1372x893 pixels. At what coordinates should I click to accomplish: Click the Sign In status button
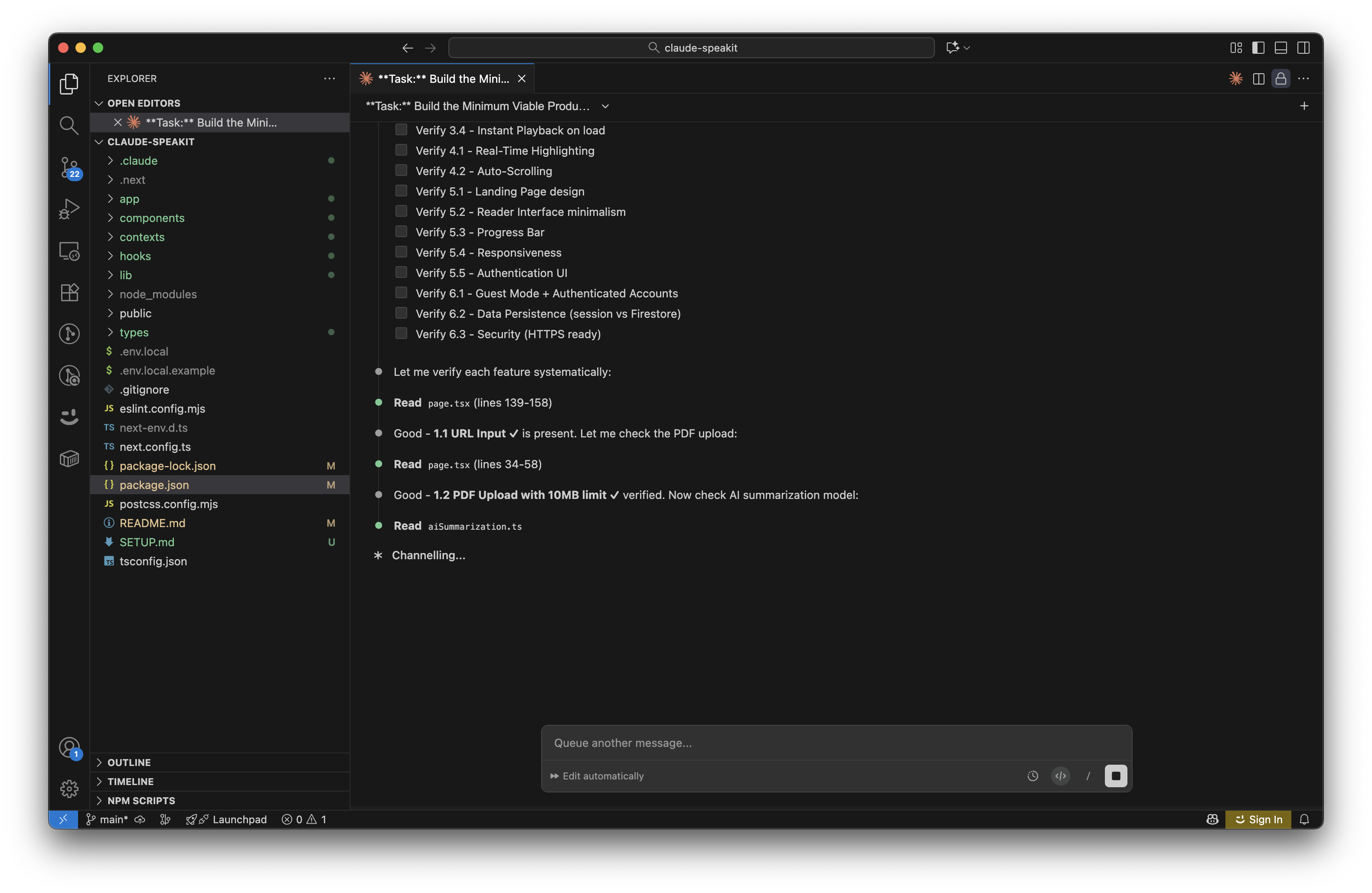[1258, 819]
